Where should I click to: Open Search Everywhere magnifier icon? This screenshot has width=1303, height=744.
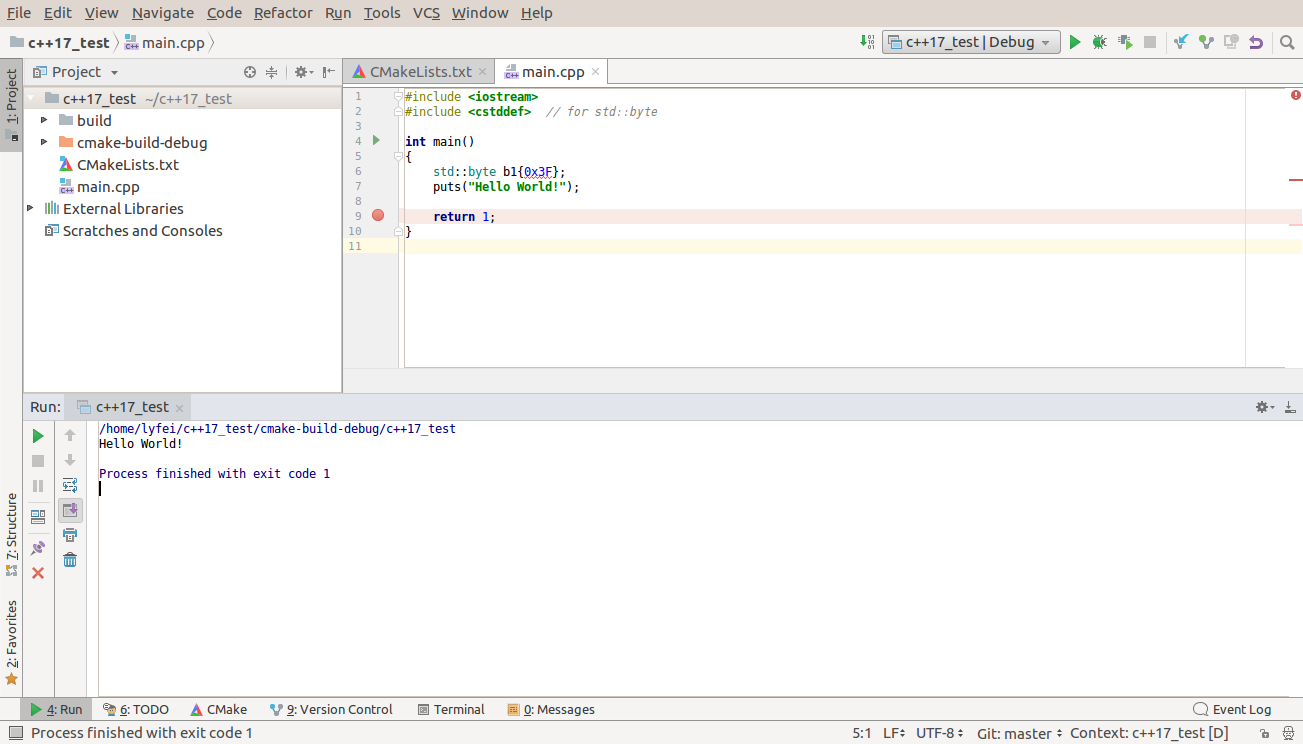[1287, 42]
